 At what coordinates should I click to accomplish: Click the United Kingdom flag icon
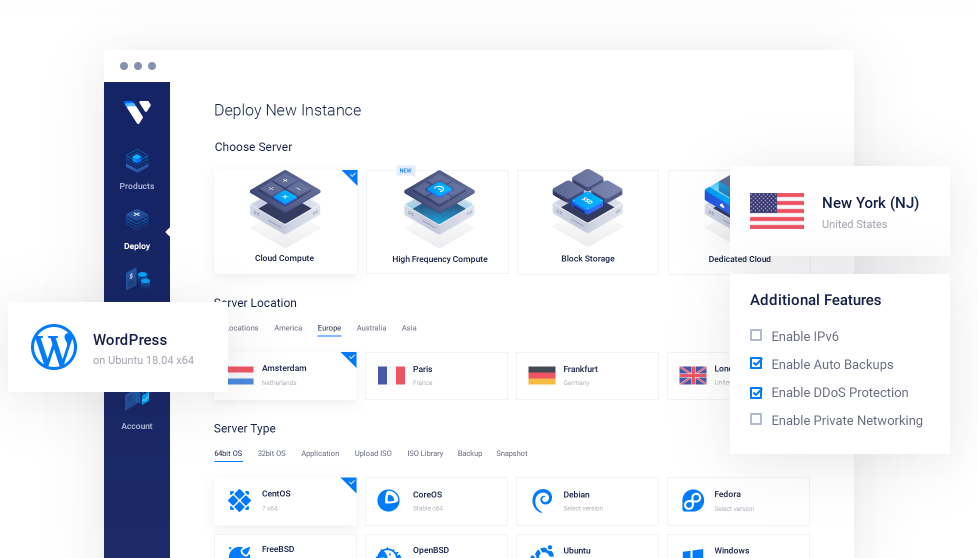pos(692,375)
